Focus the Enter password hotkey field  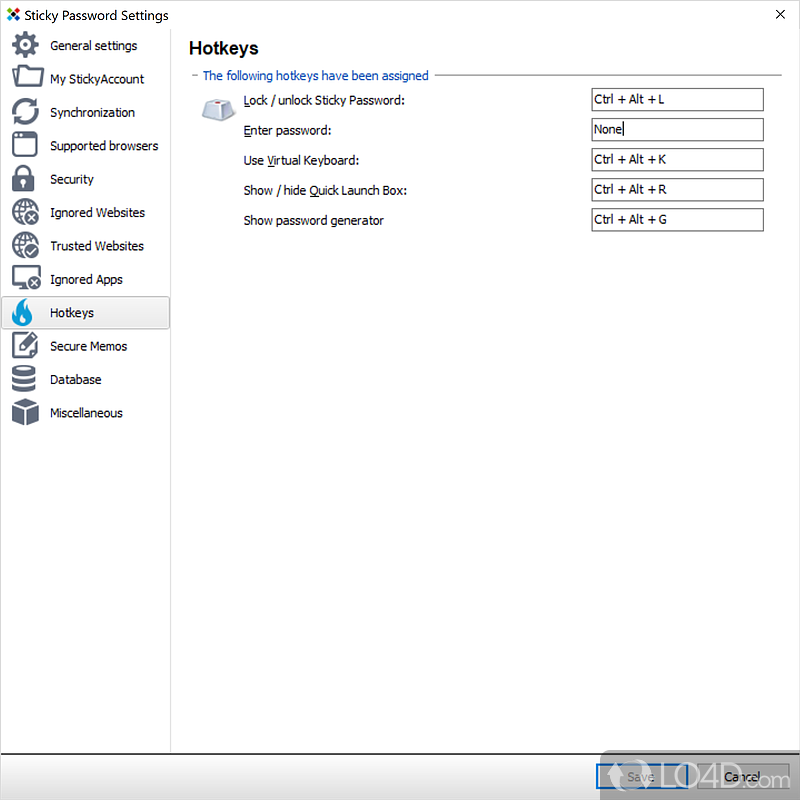tap(677, 129)
